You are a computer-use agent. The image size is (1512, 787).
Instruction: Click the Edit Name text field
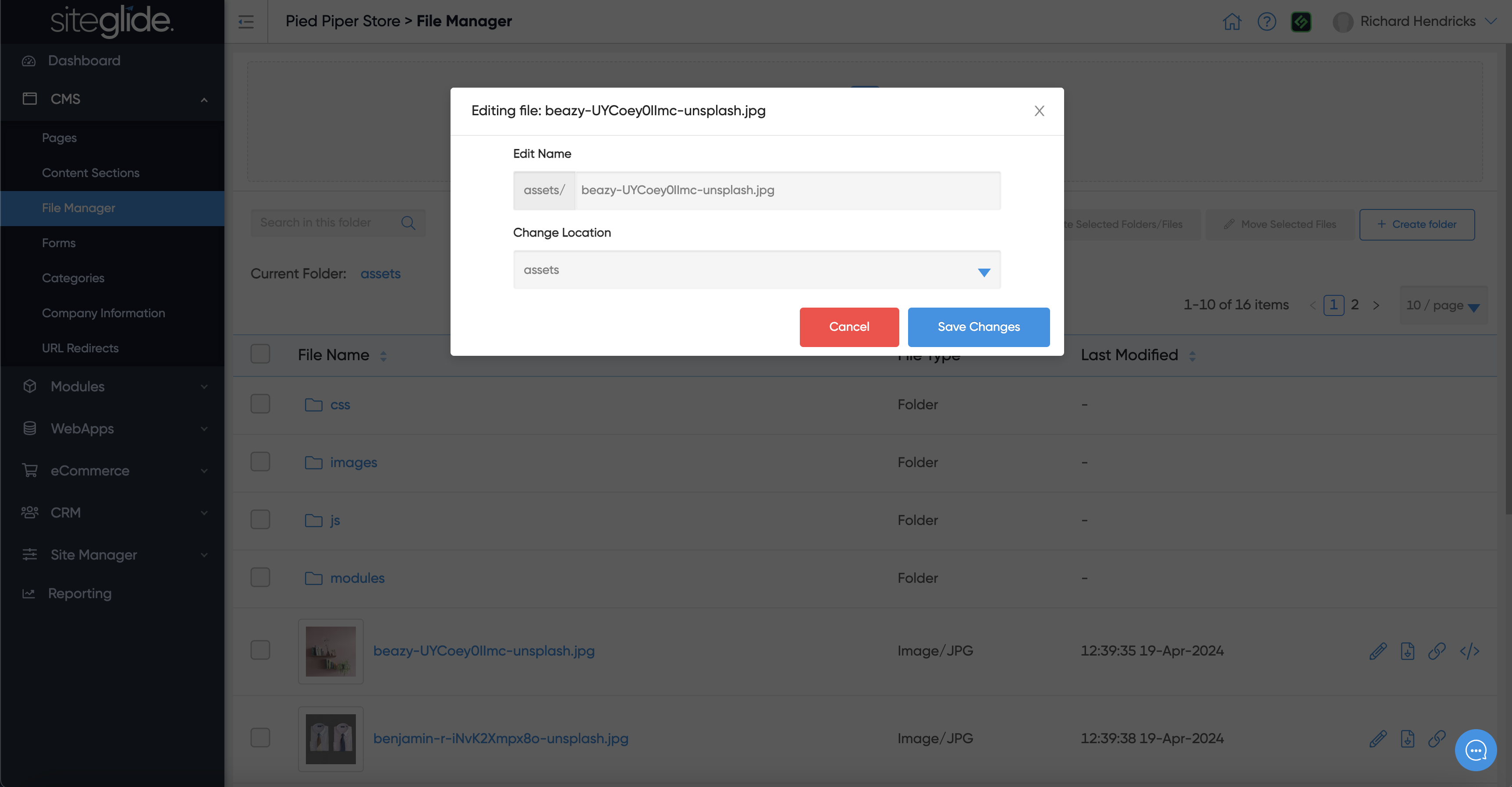(x=787, y=190)
